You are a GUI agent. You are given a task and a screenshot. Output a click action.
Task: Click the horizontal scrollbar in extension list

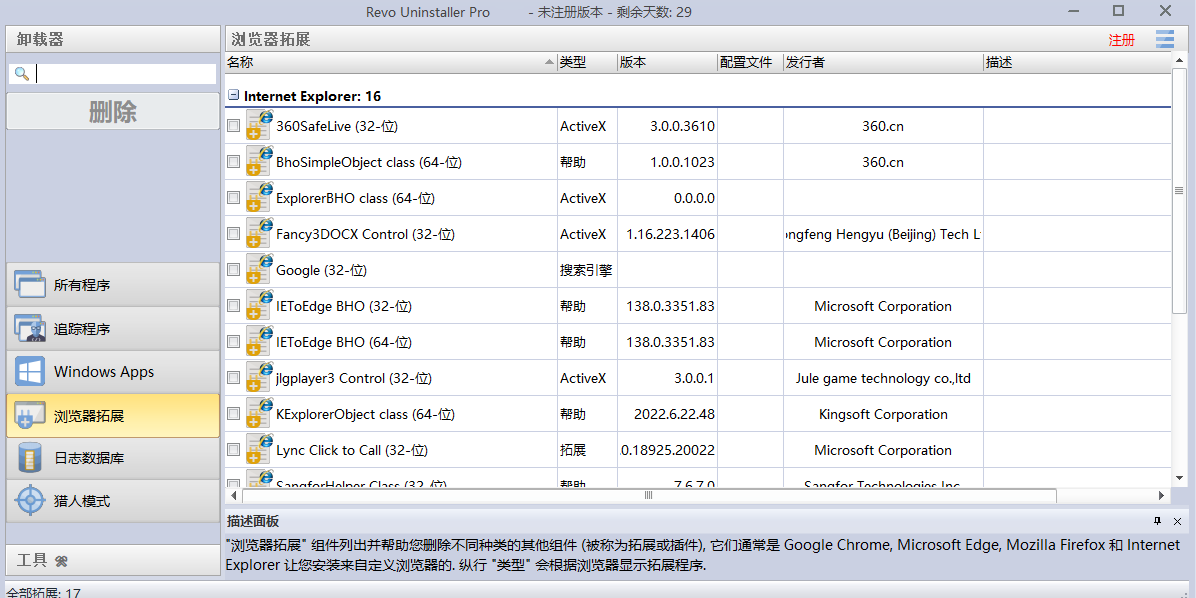648,495
